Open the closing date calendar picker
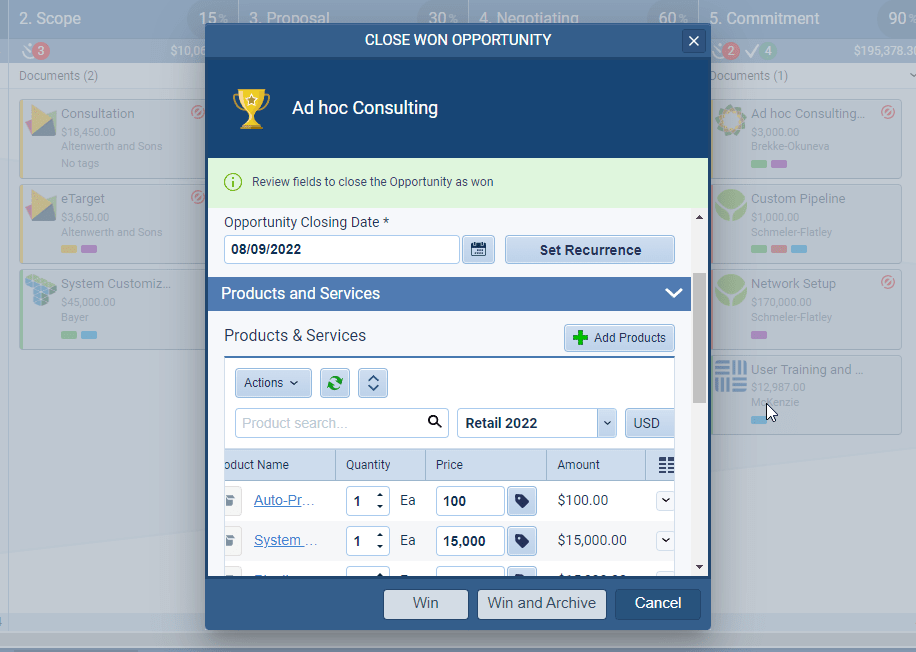This screenshot has height=652, width=916. pyautogui.click(x=478, y=250)
